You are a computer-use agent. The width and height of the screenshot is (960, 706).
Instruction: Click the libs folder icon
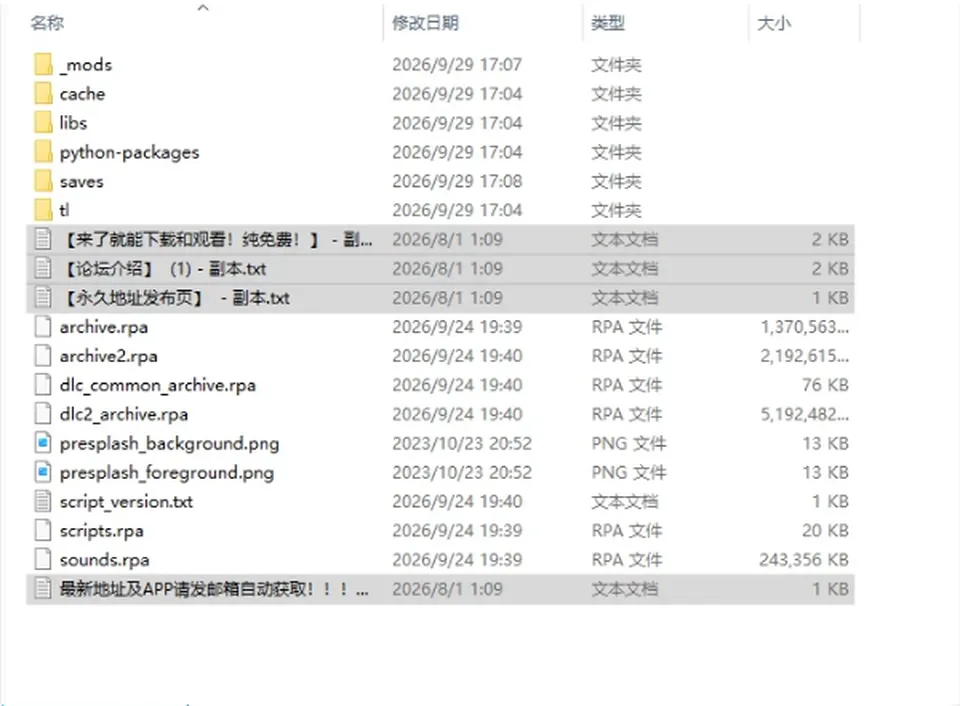tap(43, 122)
